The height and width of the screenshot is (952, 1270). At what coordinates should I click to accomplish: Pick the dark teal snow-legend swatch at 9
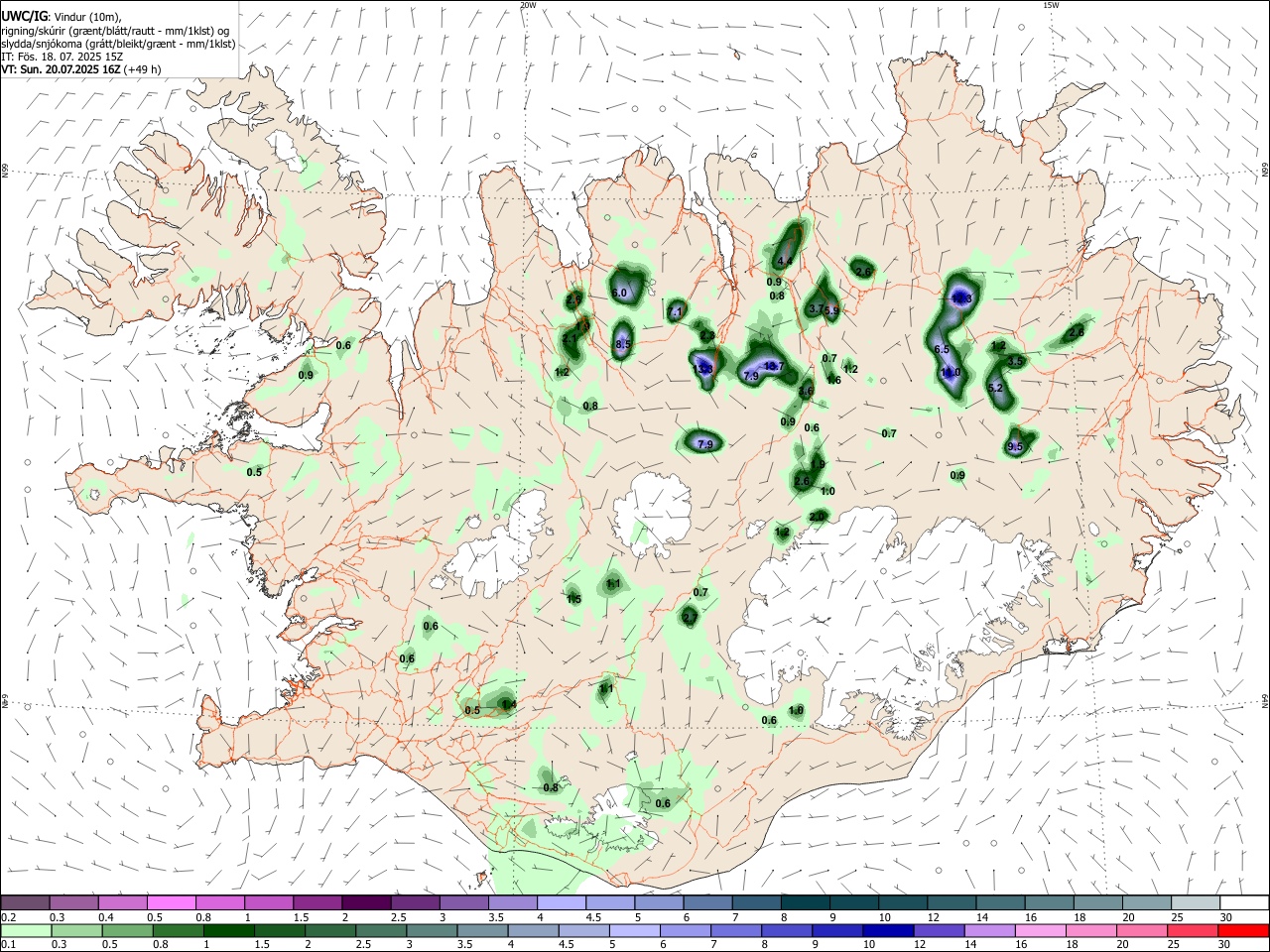pyautogui.click(x=854, y=903)
